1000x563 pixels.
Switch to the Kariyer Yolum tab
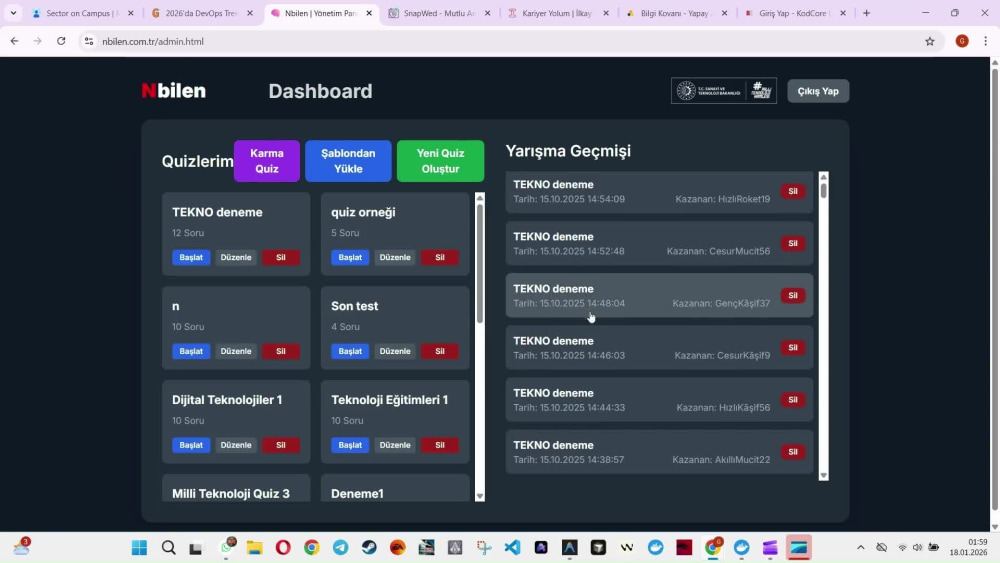coord(557,13)
